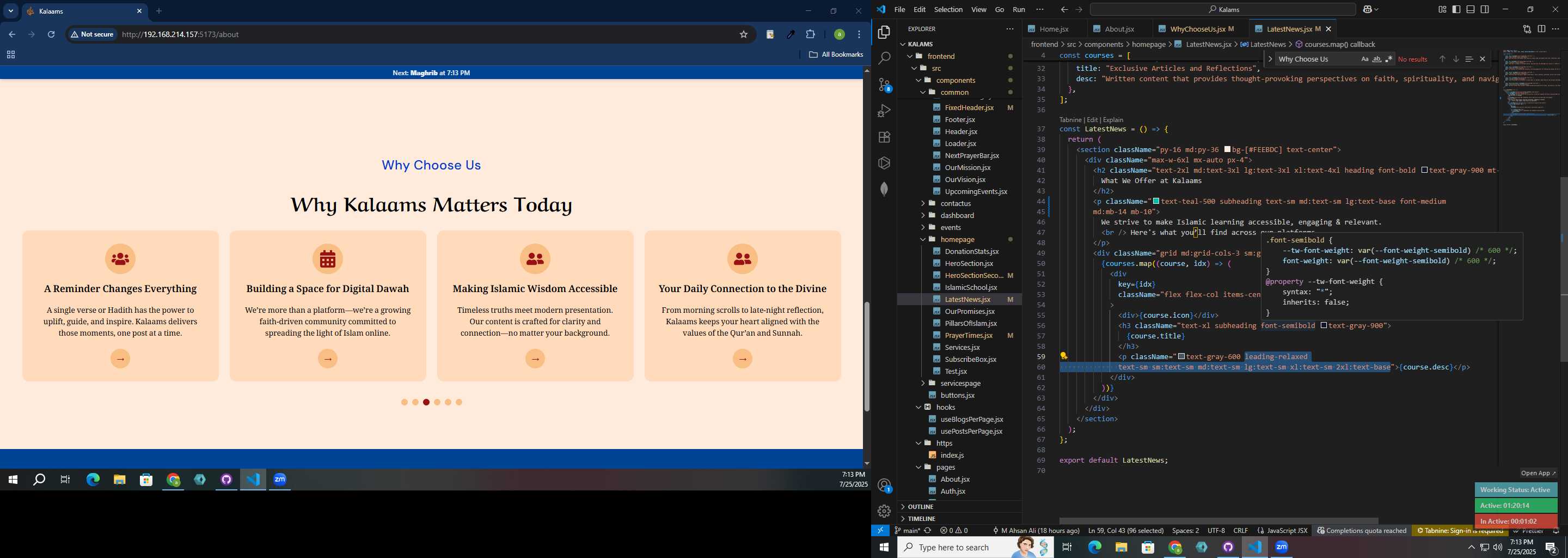The width and height of the screenshot is (1568, 558).
Task: Go to previous match in find widget
Action: [1442, 59]
